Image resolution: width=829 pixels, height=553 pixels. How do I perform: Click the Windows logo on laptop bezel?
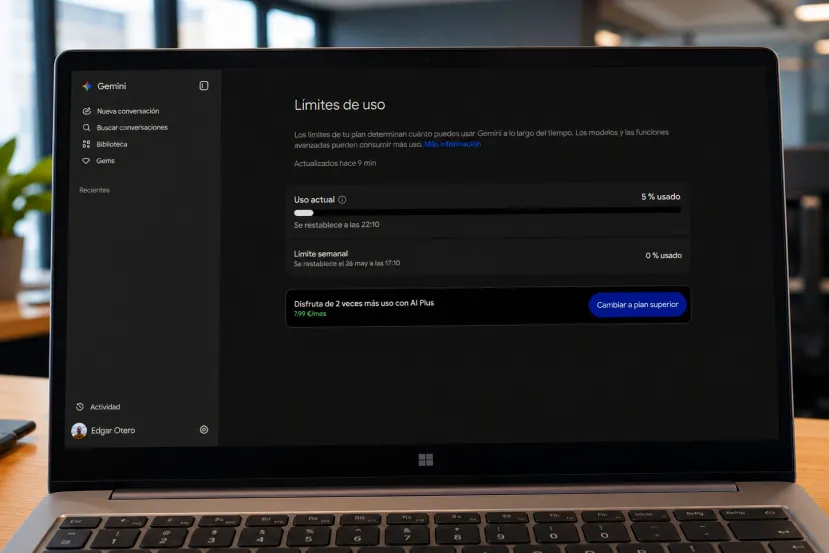coord(426,460)
